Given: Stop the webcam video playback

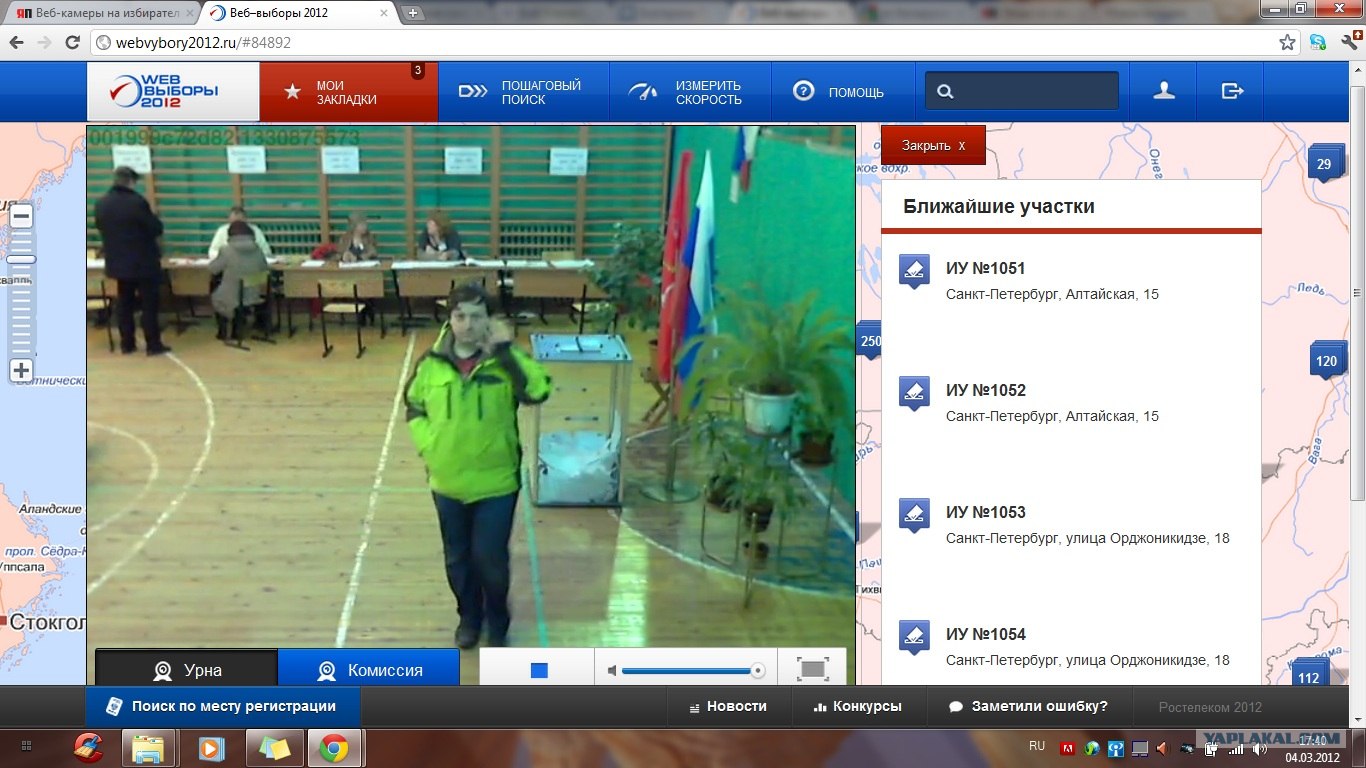Looking at the screenshot, I should 539,670.
